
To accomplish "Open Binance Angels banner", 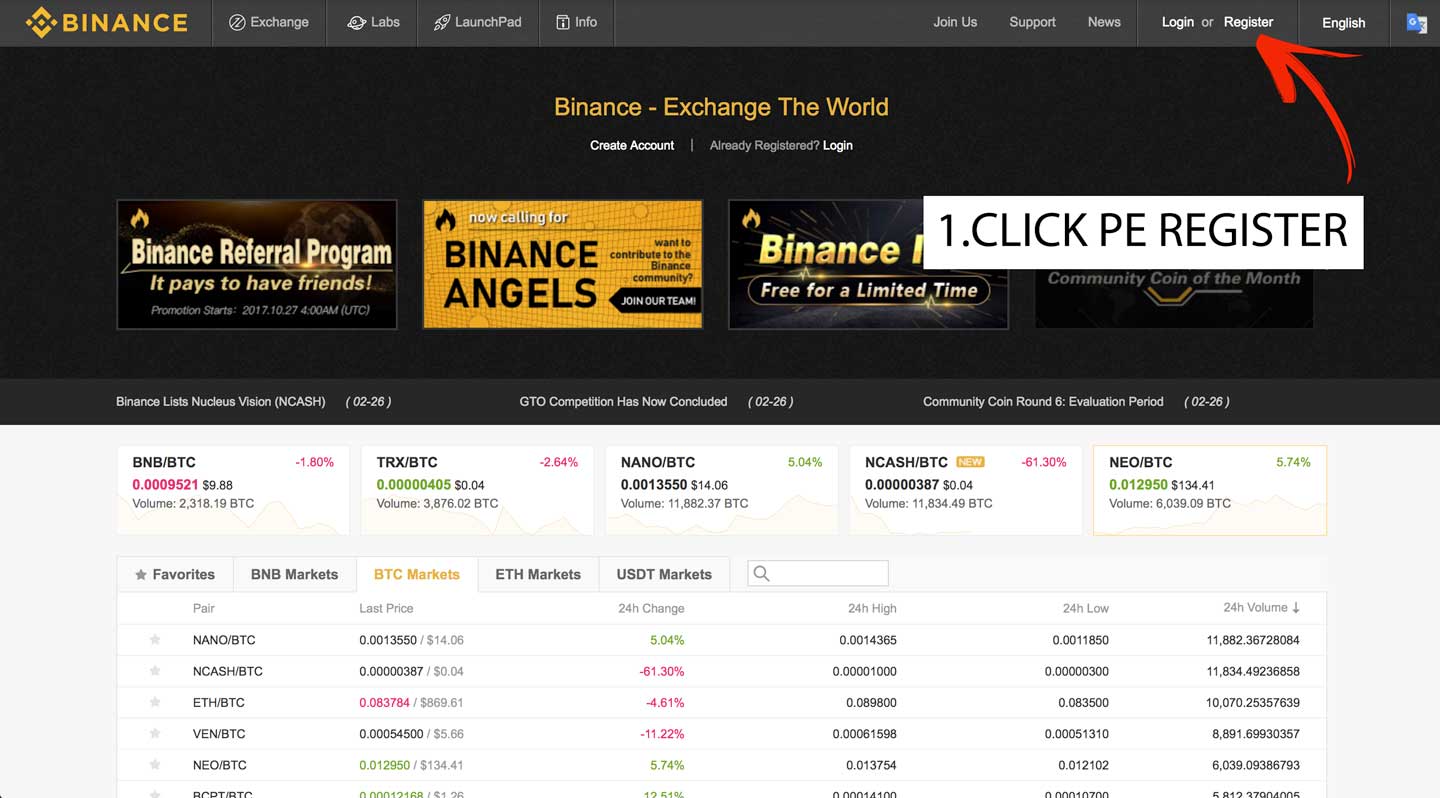I will point(562,264).
